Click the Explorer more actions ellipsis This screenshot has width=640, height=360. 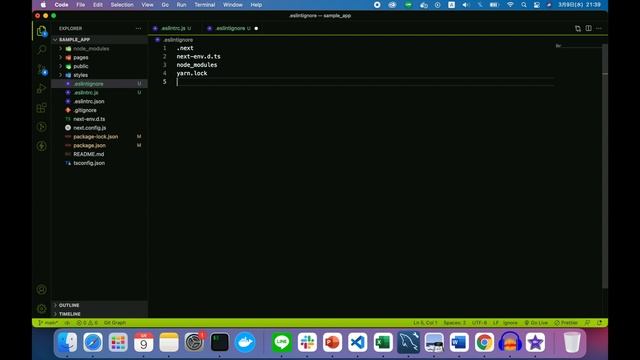click(x=138, y=29)
